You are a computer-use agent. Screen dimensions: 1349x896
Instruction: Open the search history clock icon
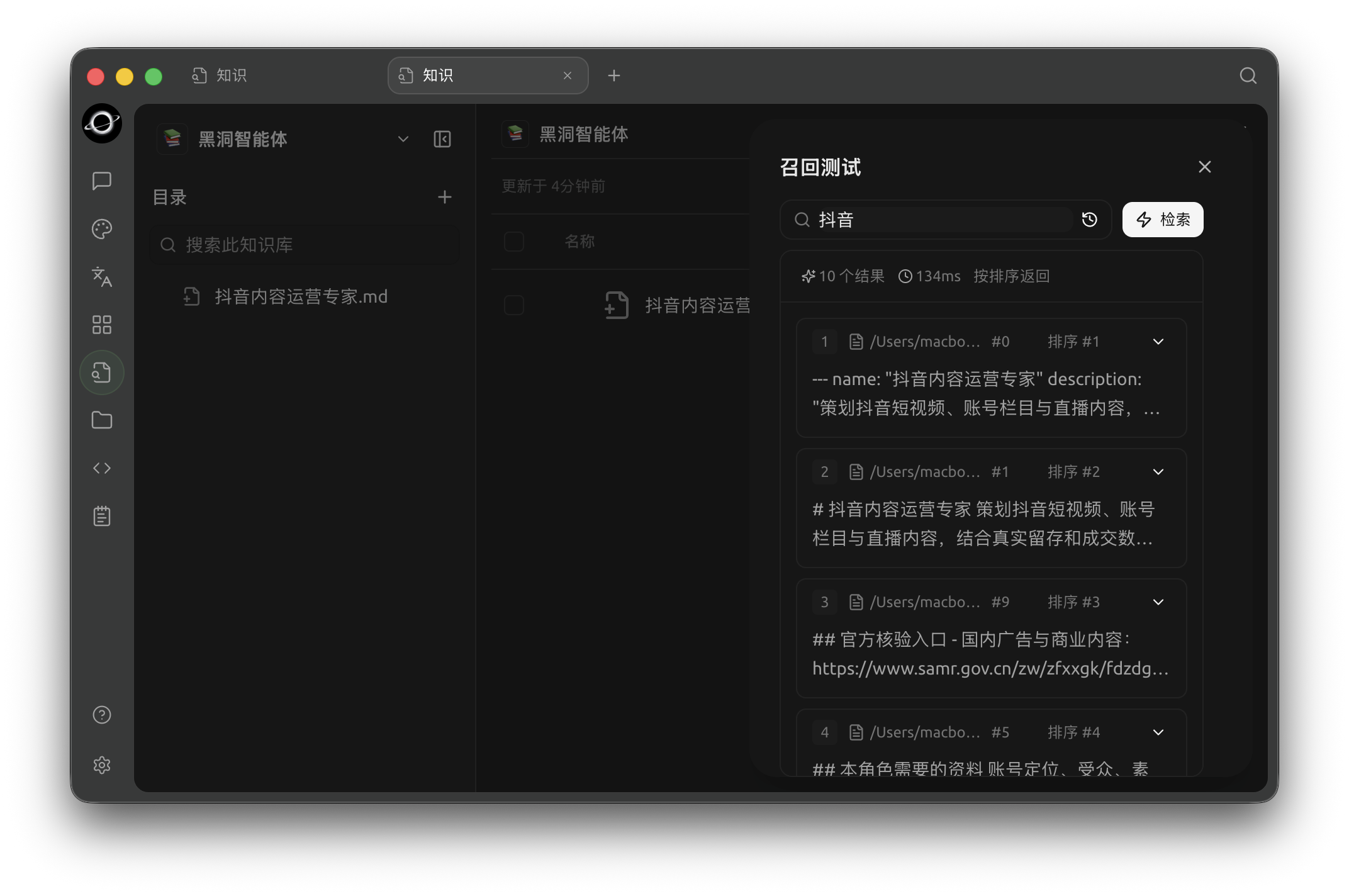[1090, 220]
